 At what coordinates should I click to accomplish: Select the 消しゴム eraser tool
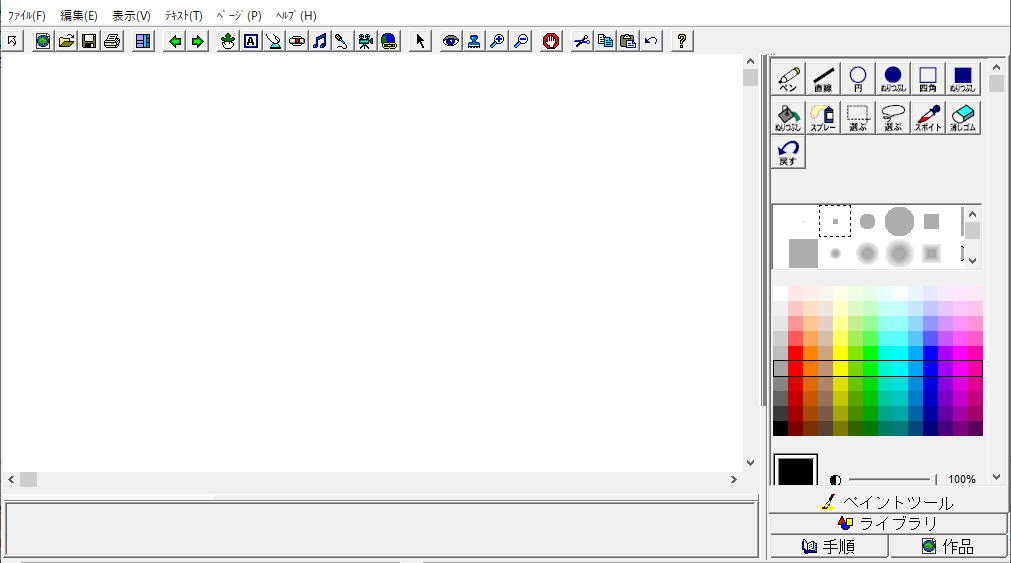tap(963, 117)
